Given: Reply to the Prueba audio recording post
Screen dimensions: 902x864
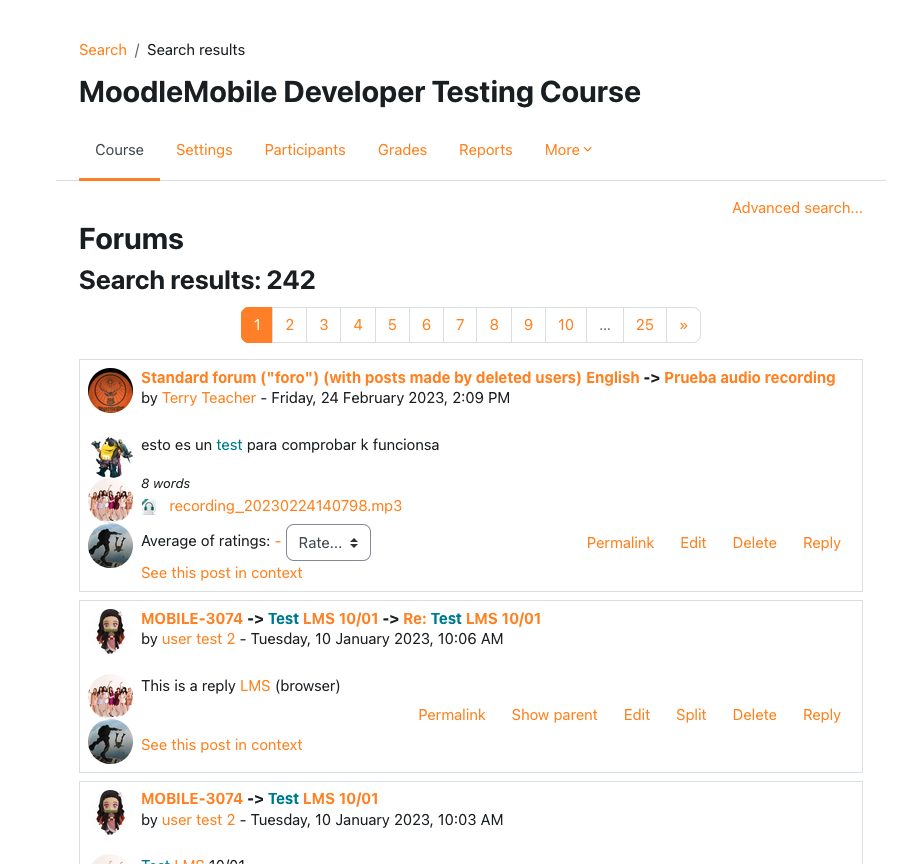Looking at the screenshot, I should pos(822,543).
